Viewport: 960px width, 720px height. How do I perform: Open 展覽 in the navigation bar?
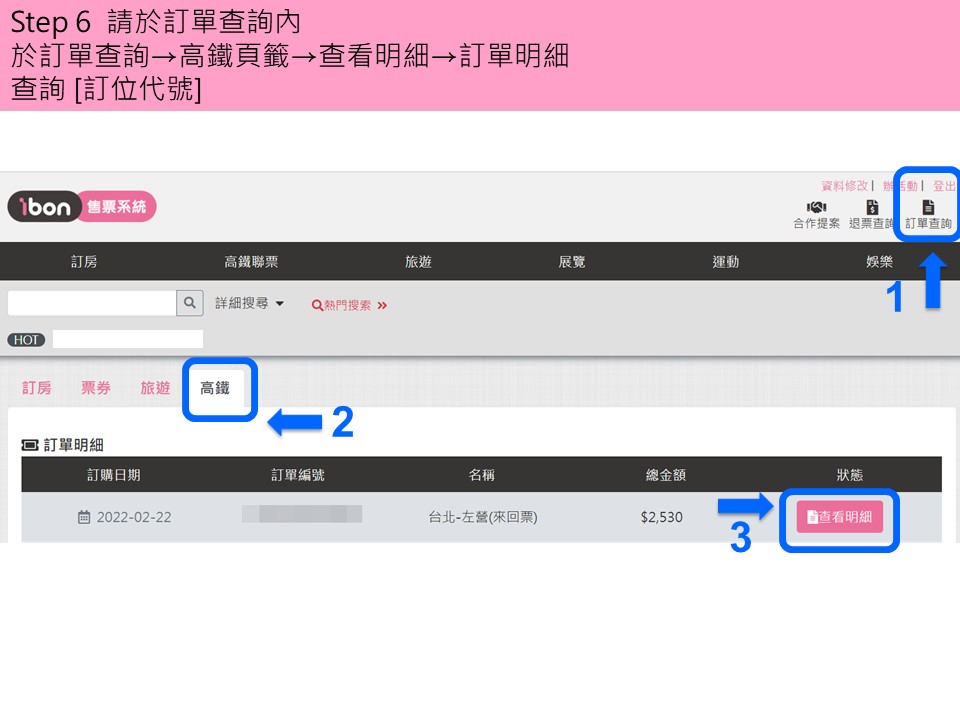click(x=572, y=262)
